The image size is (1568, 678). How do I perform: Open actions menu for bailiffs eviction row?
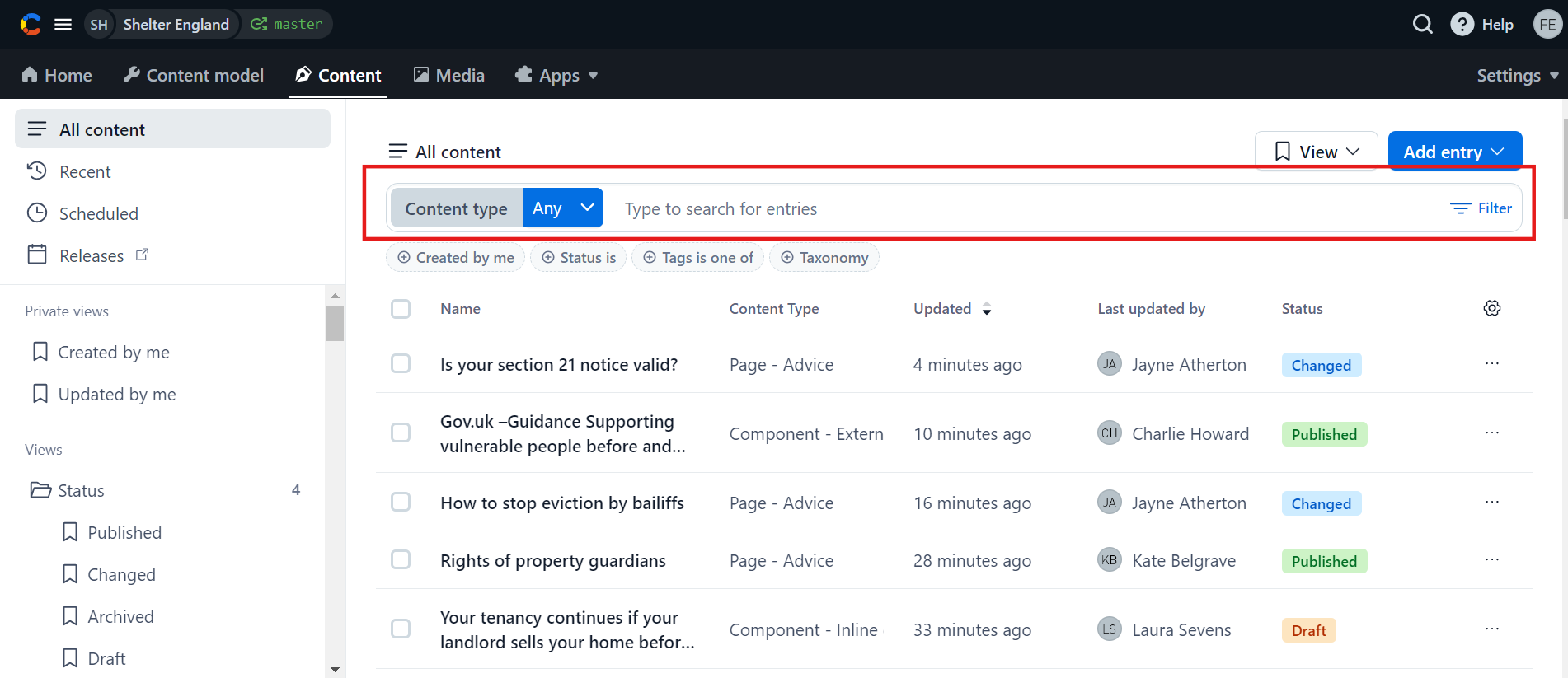[x=1492, y=502]
